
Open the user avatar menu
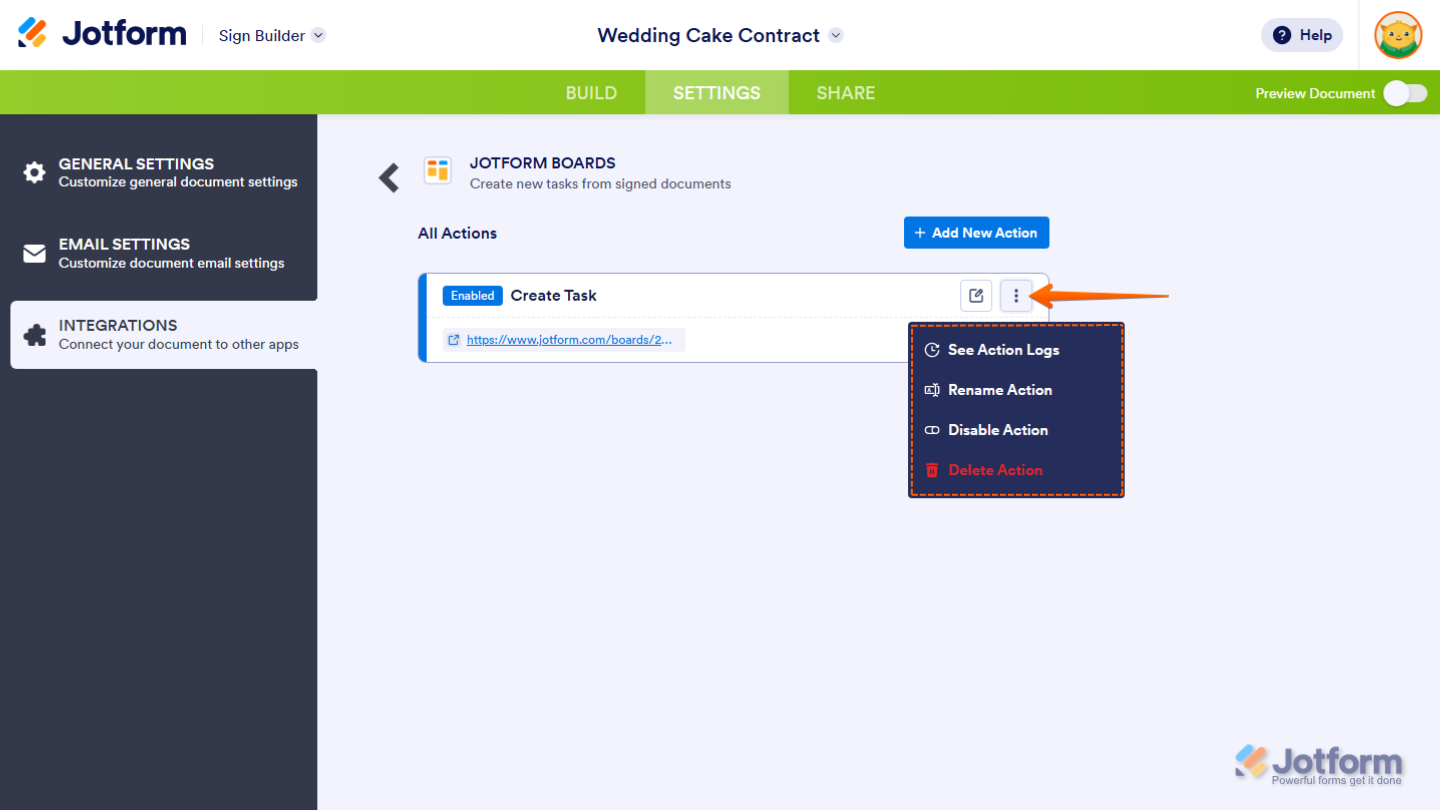(x=1398, y=35)
